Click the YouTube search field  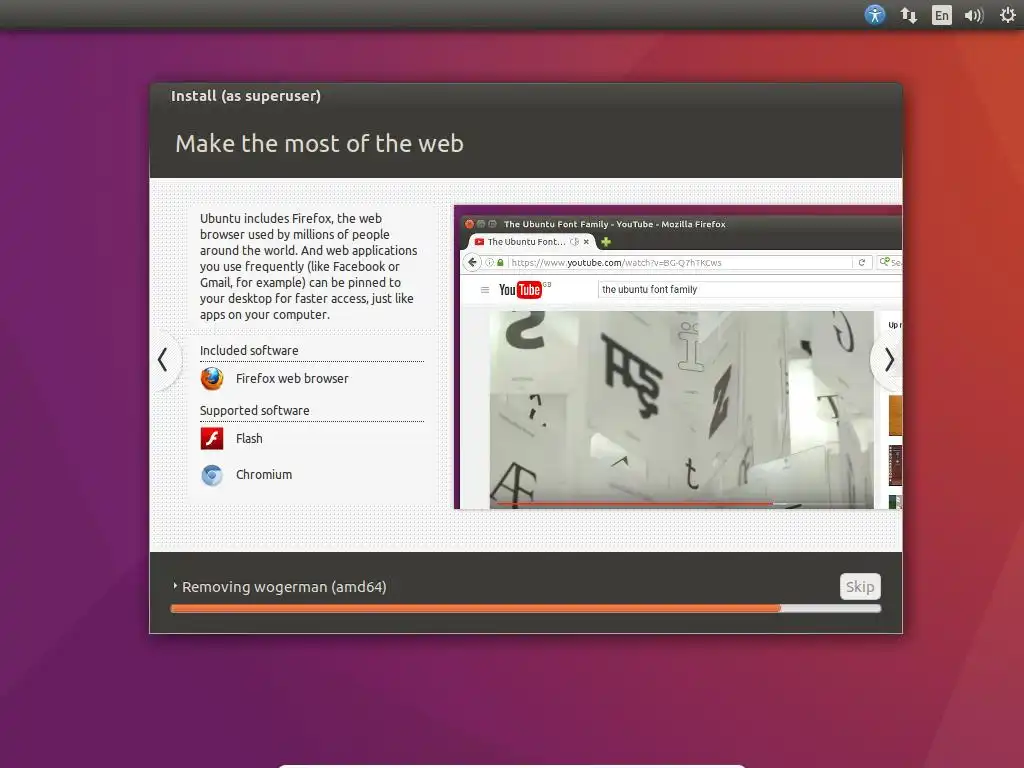coord(750,289)
